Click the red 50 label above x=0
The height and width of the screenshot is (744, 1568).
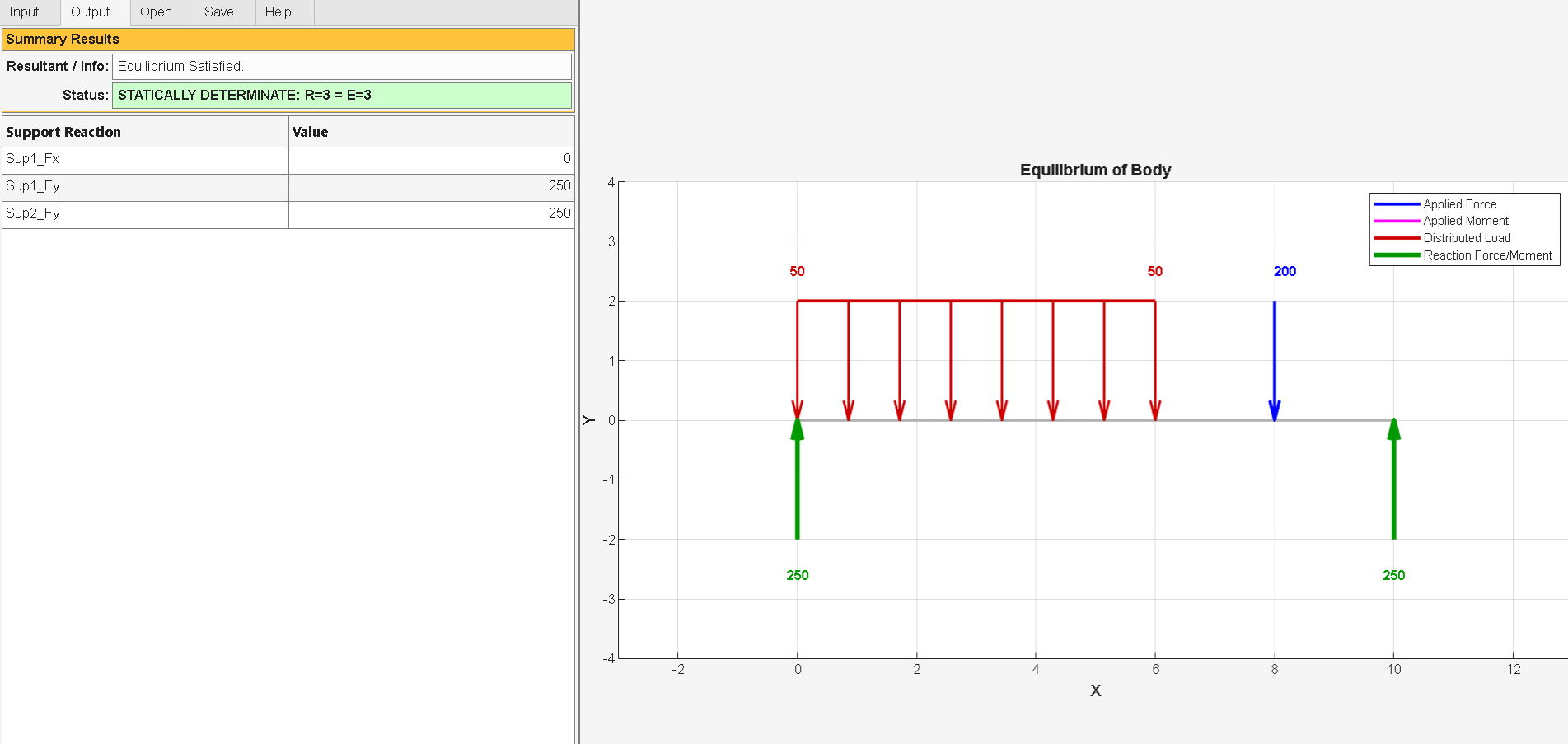(797, 271)
